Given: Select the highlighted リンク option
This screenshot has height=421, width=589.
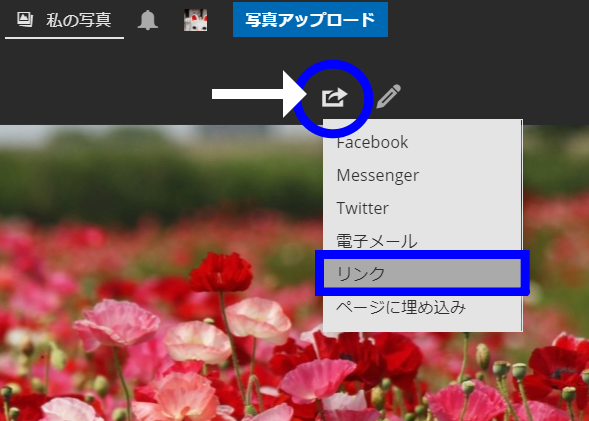Looking at the screenshot, I should (x=422, y=273).
